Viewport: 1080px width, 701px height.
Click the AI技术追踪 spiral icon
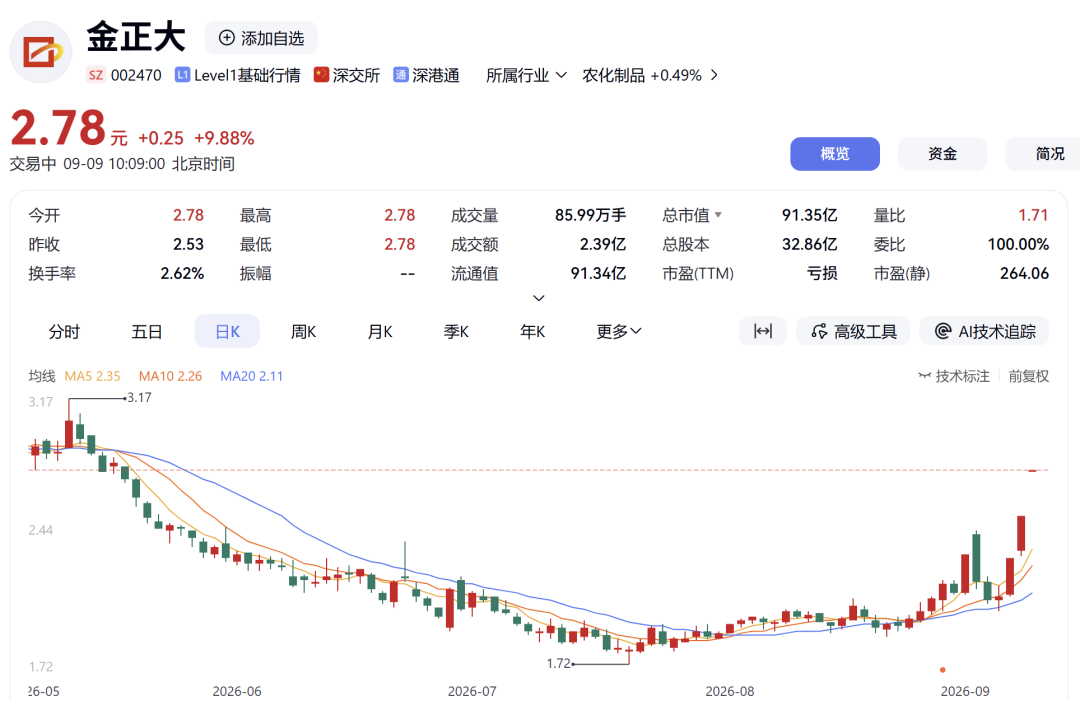coord(943,331)
